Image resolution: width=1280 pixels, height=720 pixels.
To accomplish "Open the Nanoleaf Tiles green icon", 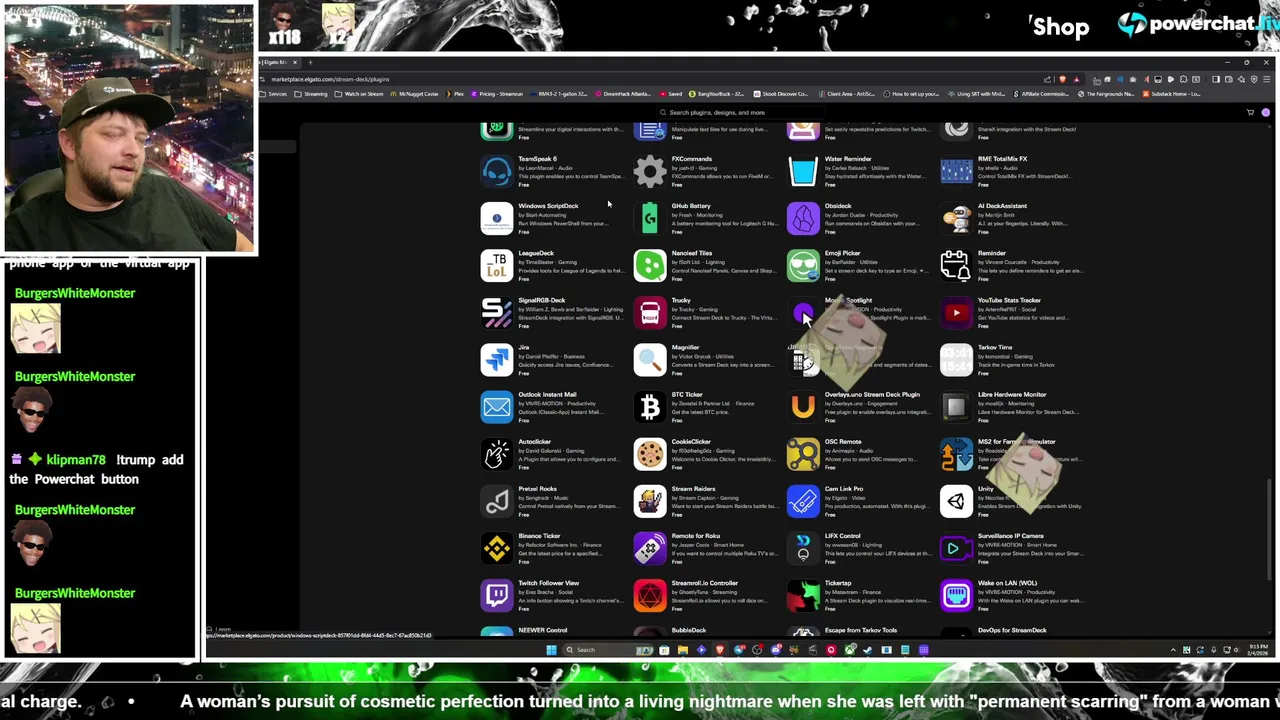I will (650, 266).
